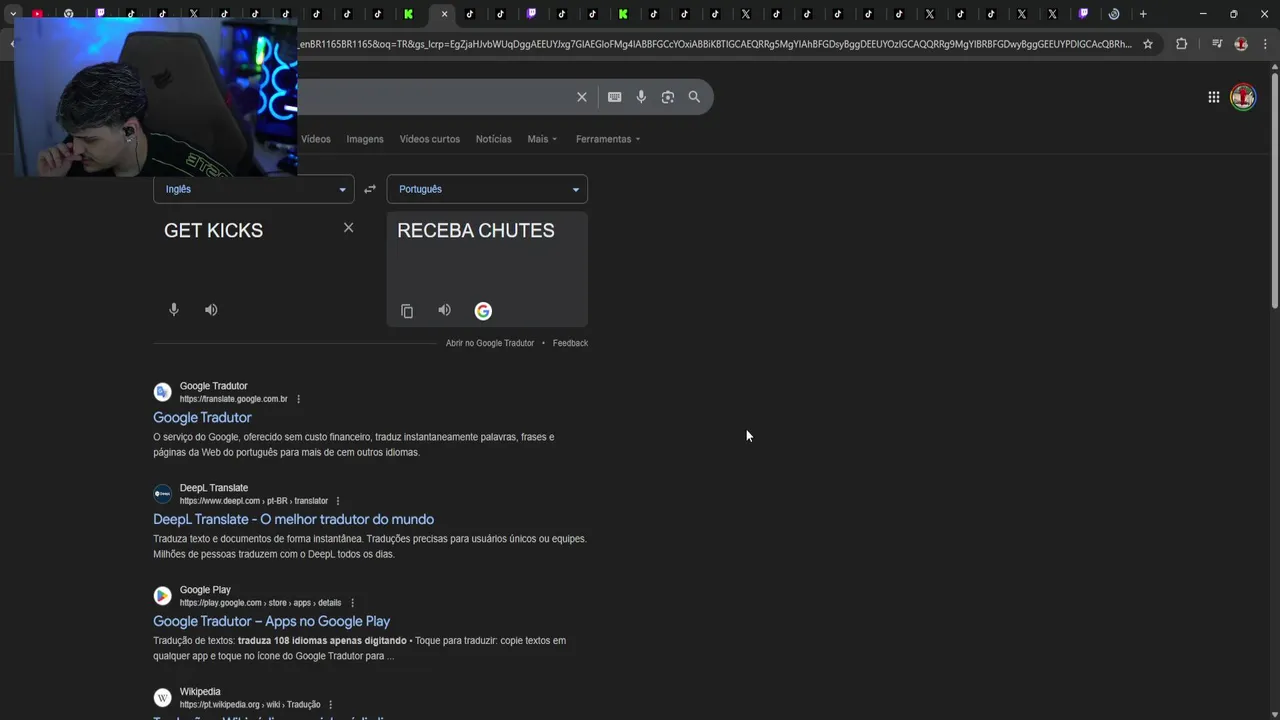Switch to the Vídeos search tab
This screenshot has width=1280, height=720.
pyautogui.click(x=316, y=139)
